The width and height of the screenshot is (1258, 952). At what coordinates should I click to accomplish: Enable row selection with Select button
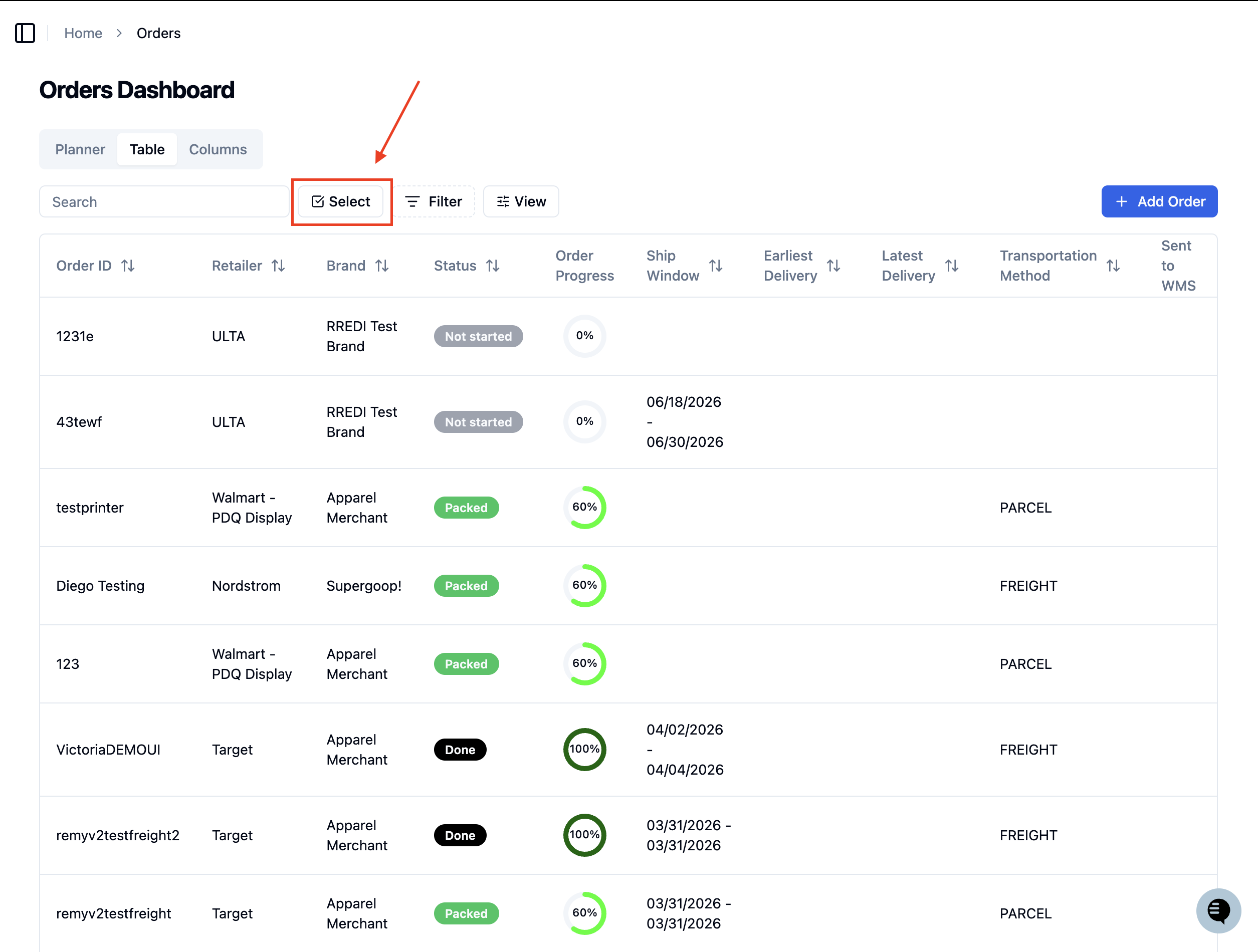(341, 201)
